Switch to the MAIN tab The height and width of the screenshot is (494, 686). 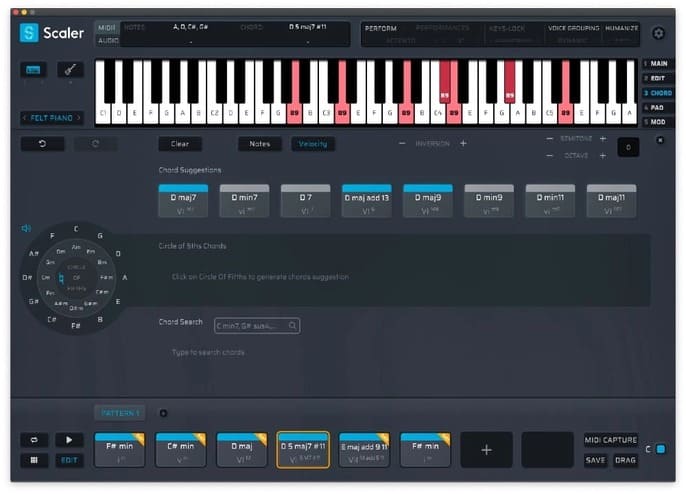[x=657, y=64]
